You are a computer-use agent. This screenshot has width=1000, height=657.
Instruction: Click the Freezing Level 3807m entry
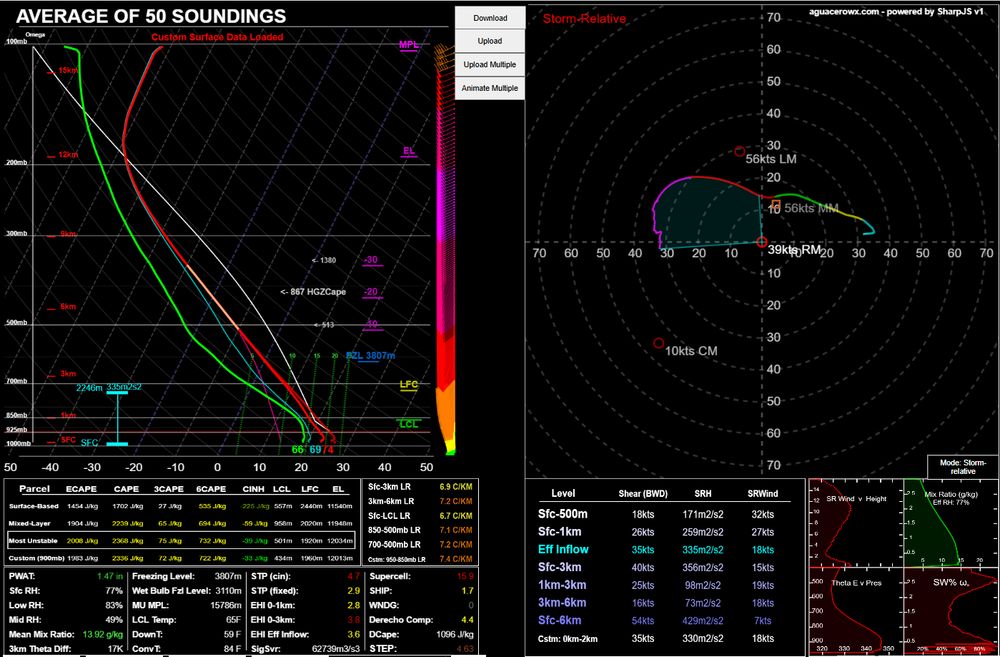point(187,577)
